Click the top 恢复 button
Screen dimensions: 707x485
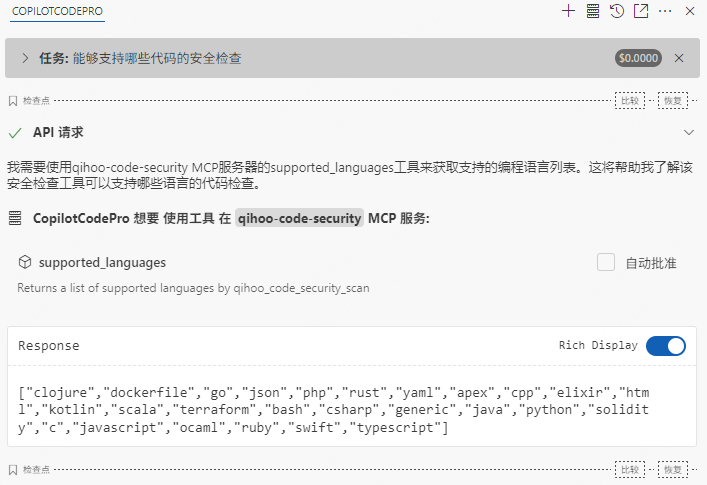click(x=673, y=101)
